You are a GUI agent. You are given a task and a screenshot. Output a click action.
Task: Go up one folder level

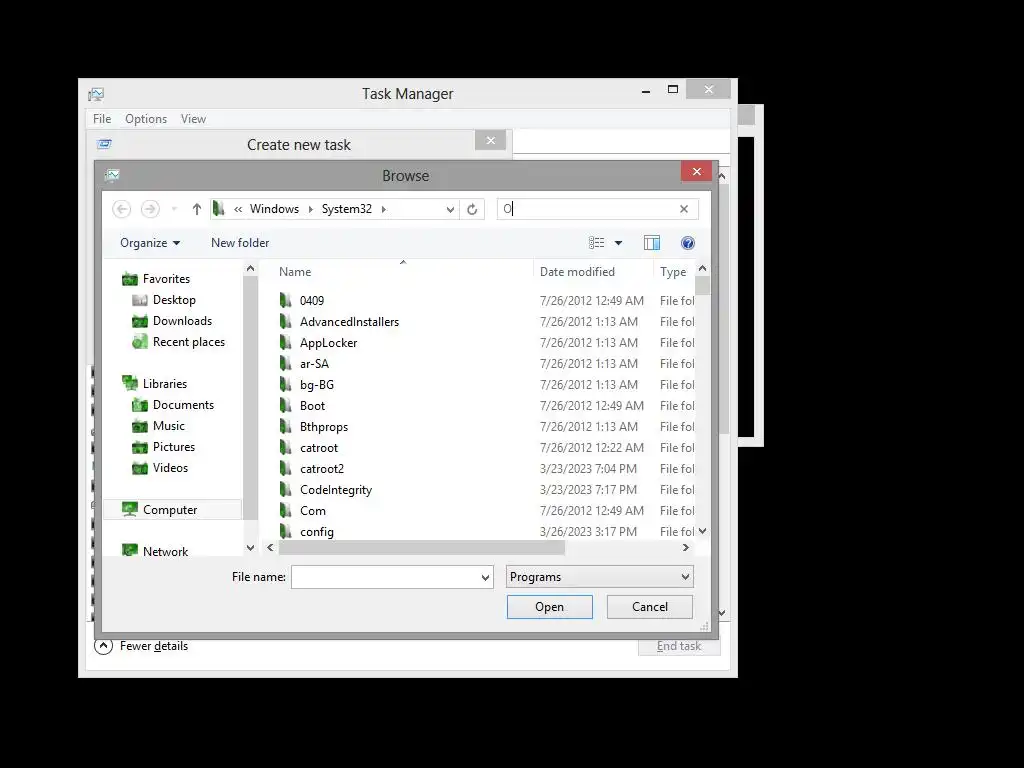[x=197, y=209]
